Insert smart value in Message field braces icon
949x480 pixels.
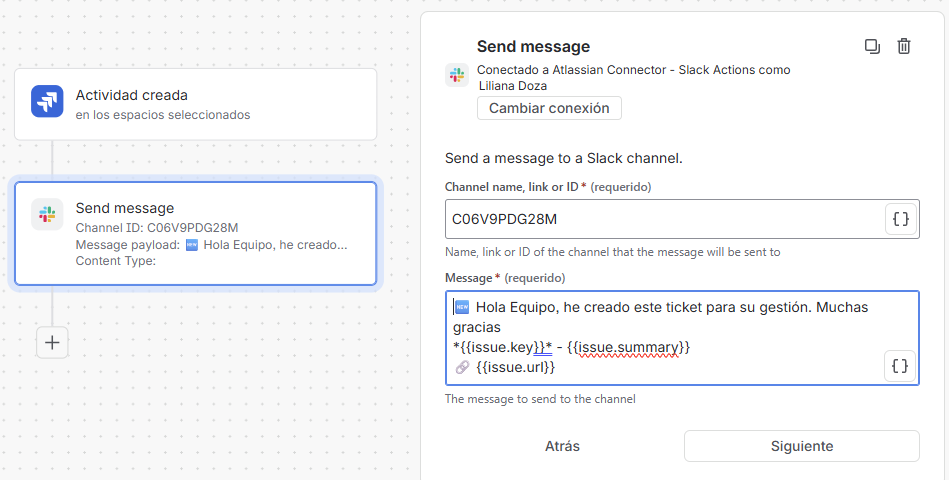(x=900, y=366)
